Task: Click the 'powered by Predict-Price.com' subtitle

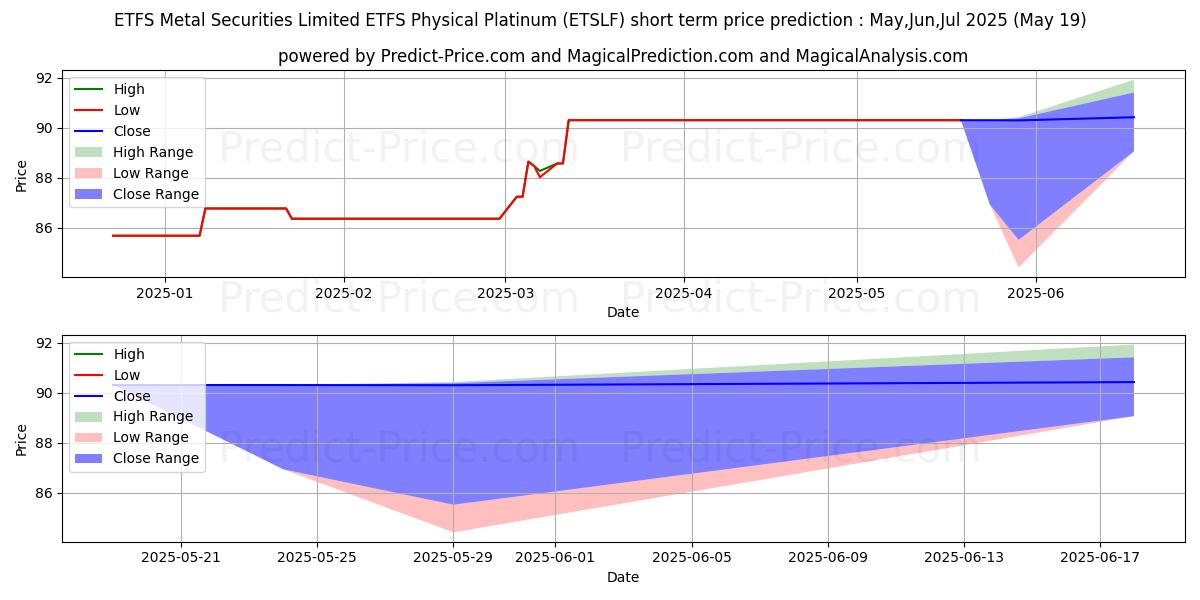Action: pyautogui.click(x=622, y=56)
